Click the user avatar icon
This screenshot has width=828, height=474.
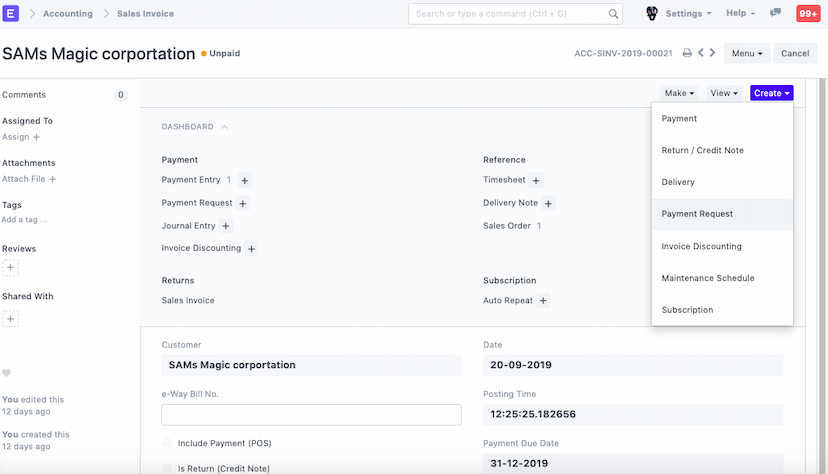click(x=652, y=14)
